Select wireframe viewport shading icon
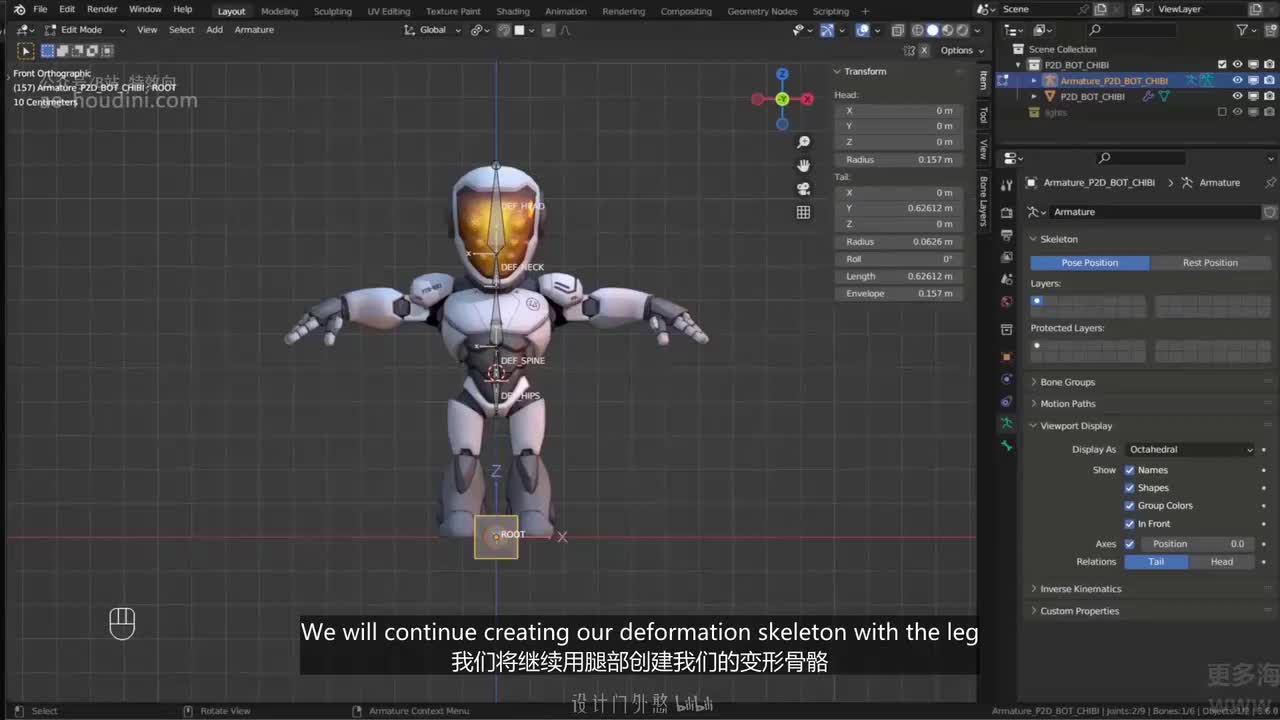Viewport: 1280px width, 720px height. tap(918, 30)
